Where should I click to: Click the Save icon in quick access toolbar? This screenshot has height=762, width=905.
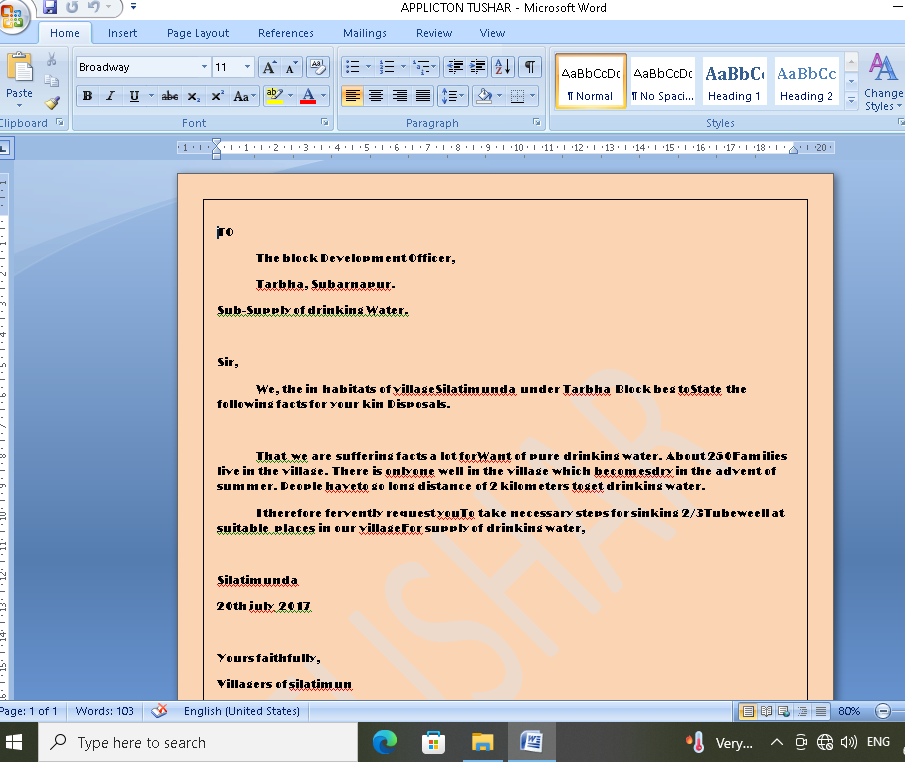(x=49, y=8)
